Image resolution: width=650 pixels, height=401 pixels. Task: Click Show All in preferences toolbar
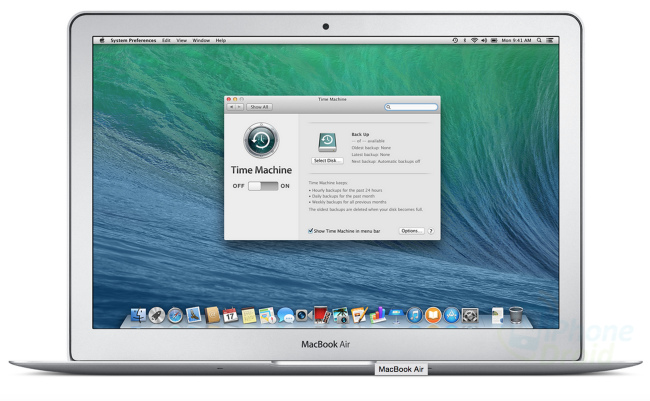260,107
